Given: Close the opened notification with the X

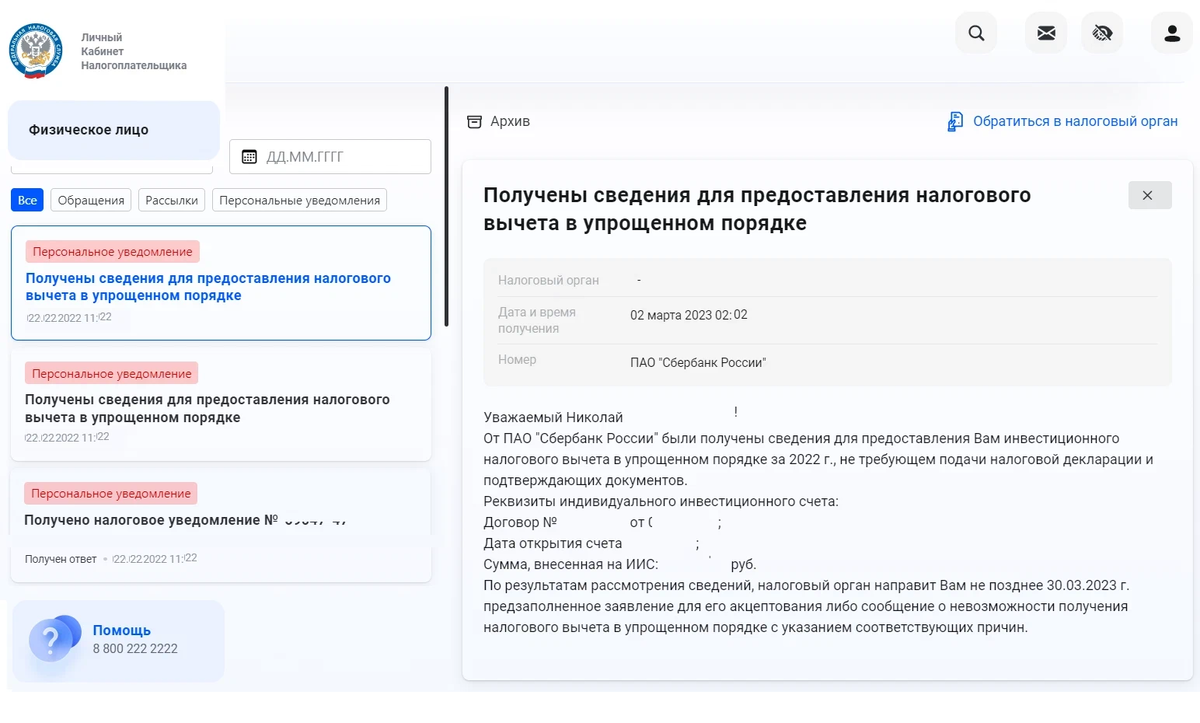Looking at the screenshot, I should tap(1149, 195).
